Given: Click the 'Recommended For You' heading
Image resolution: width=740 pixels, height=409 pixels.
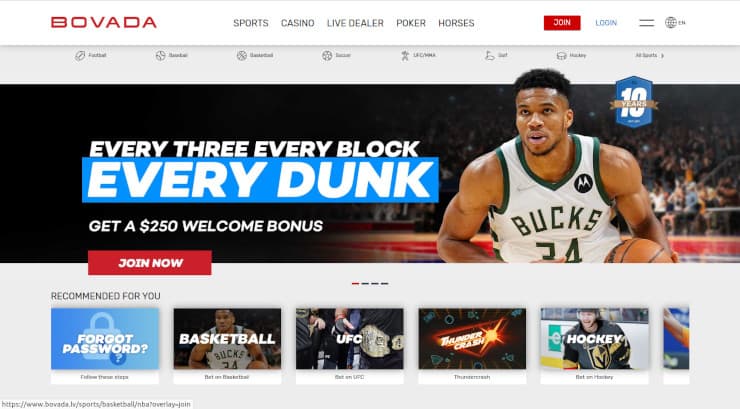Looking at the screenshot, I should (106, 296).
